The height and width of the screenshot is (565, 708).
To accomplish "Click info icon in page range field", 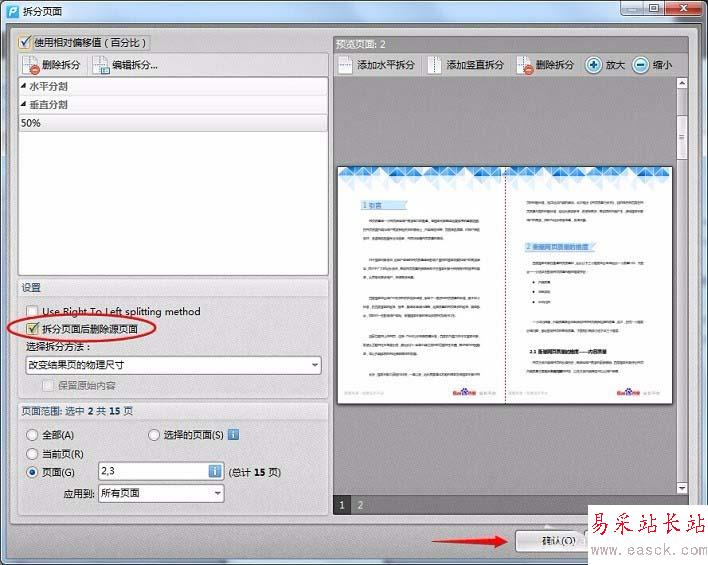I will coord(215,471).
